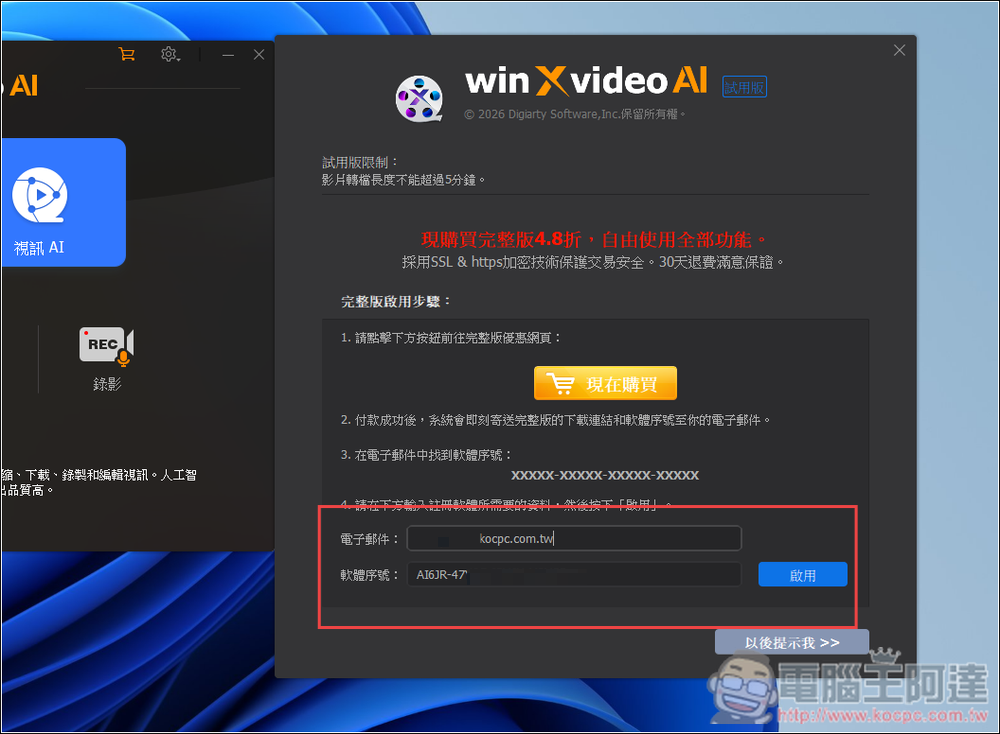Click step 1 請點擊下方按鈕 instruction text
Image resolution: width=1000 pixels, height=734 pixels.
450,338
